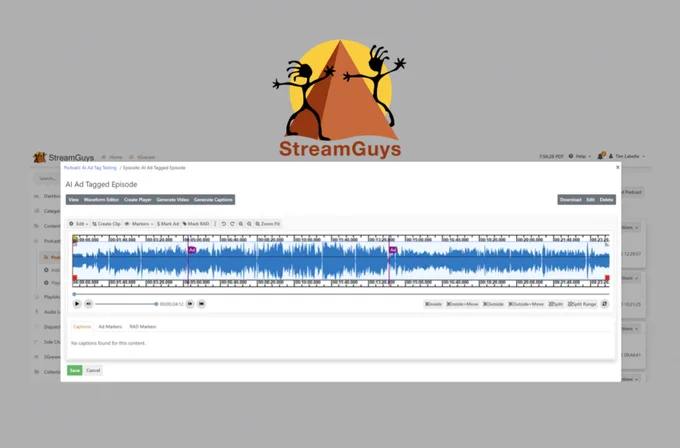This screenshot has width=680, height=448.
Task: Open the Tim Labelle user dropdown
Action: coord(627,156)
